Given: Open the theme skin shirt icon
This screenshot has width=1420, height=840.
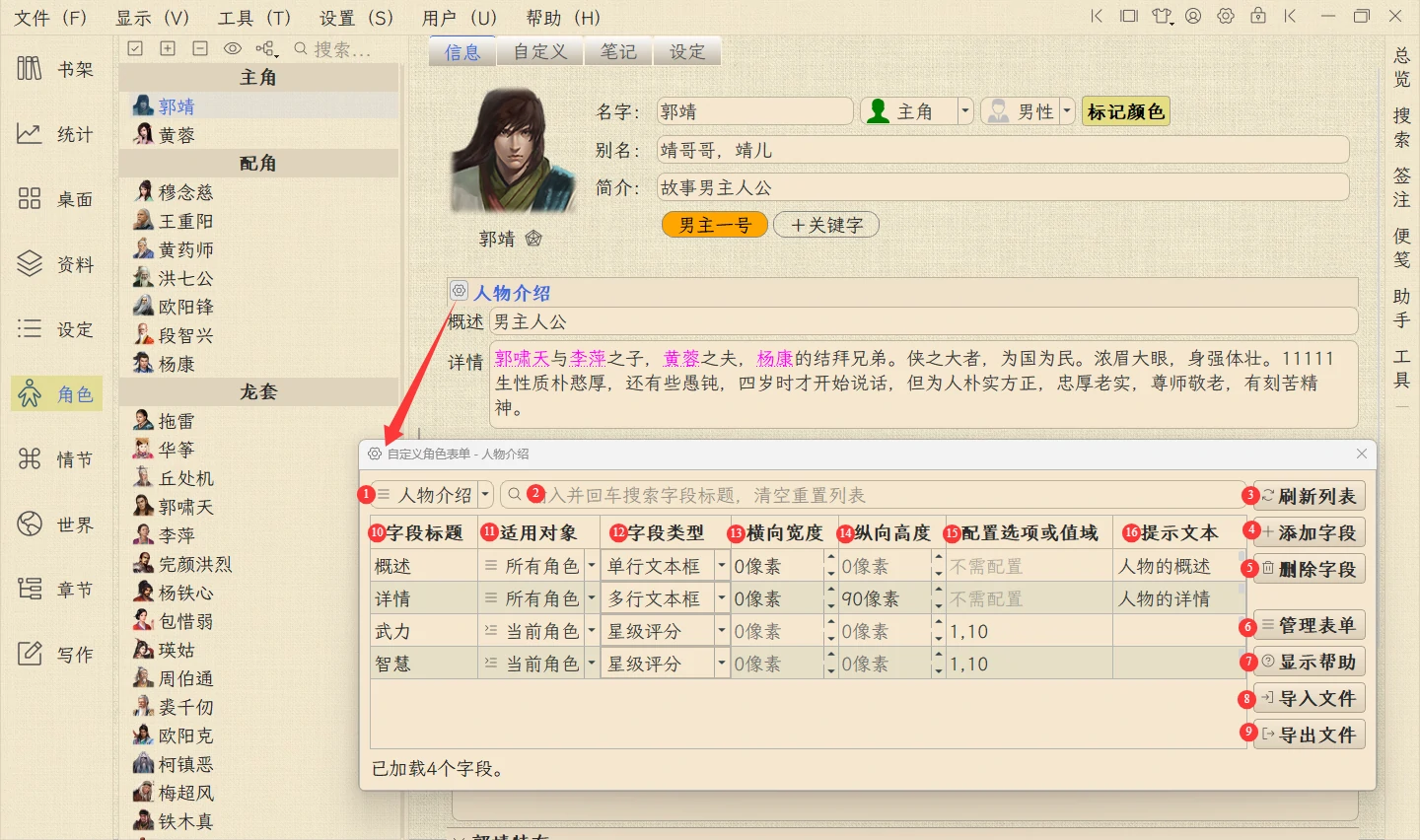Looking at the screenshot, I should pyautogui.click(x=1163, y=17).
